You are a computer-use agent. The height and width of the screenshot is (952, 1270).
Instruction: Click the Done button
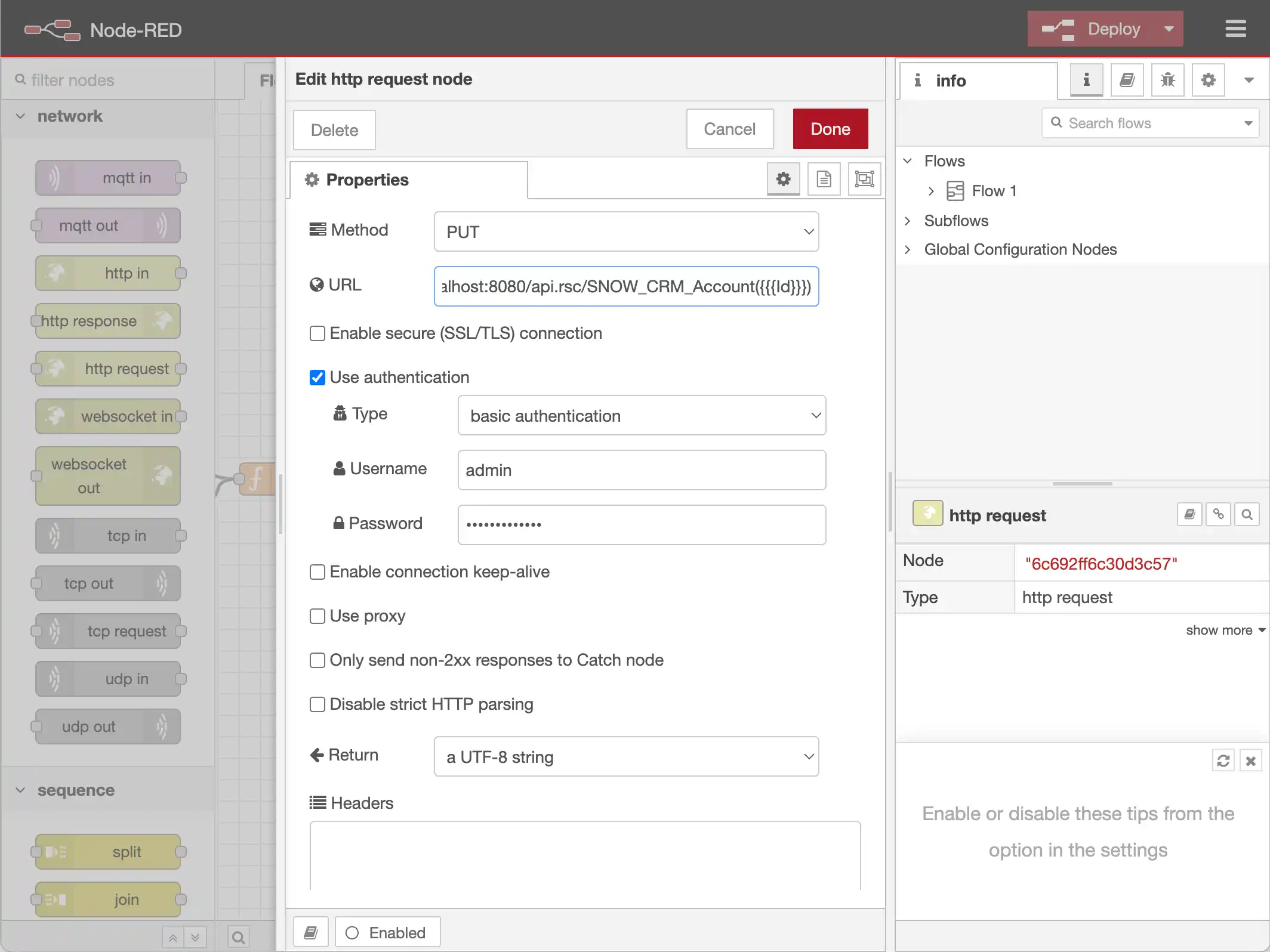(830, 129)
